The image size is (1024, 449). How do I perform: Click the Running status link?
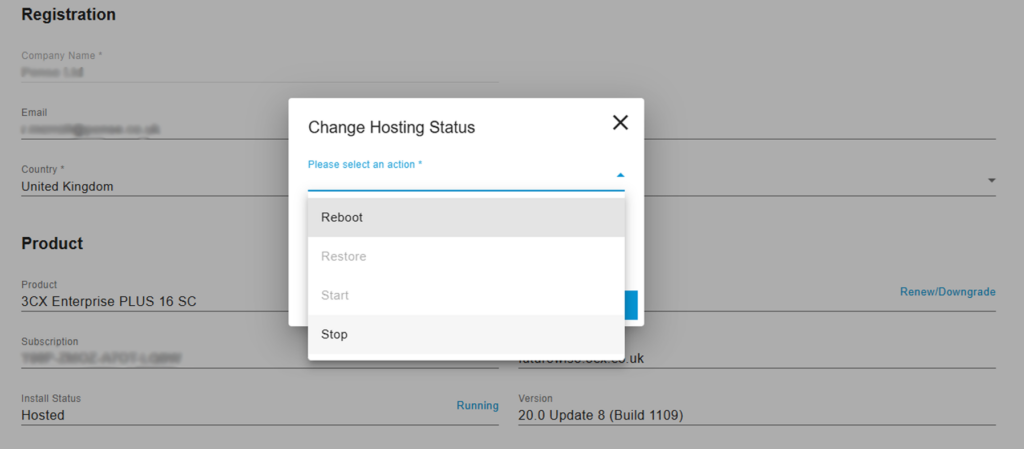(x=477, y=406)
